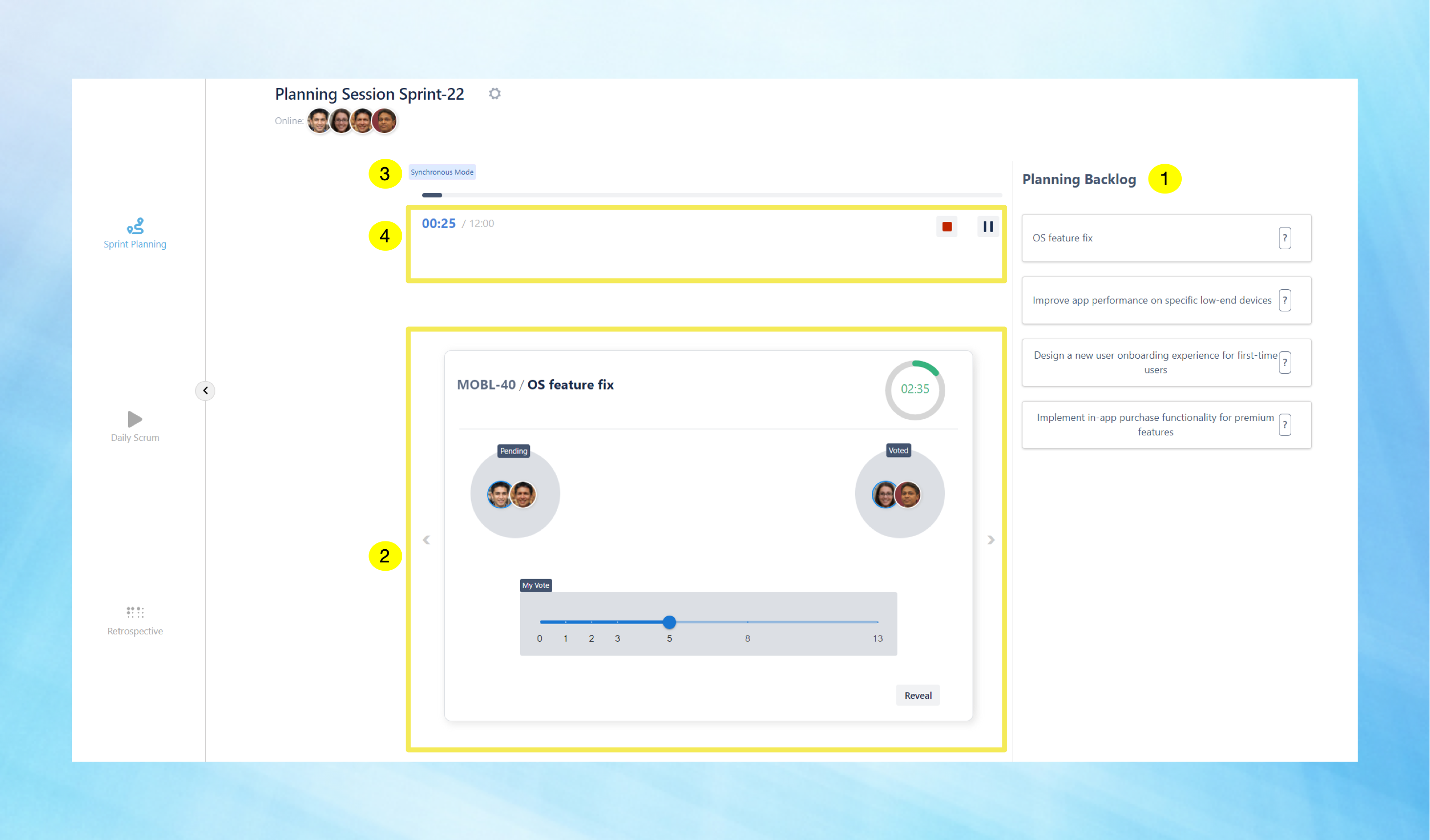
Task: Click estimate badge on low-end devices item
Action: [x=1285, y=300]
